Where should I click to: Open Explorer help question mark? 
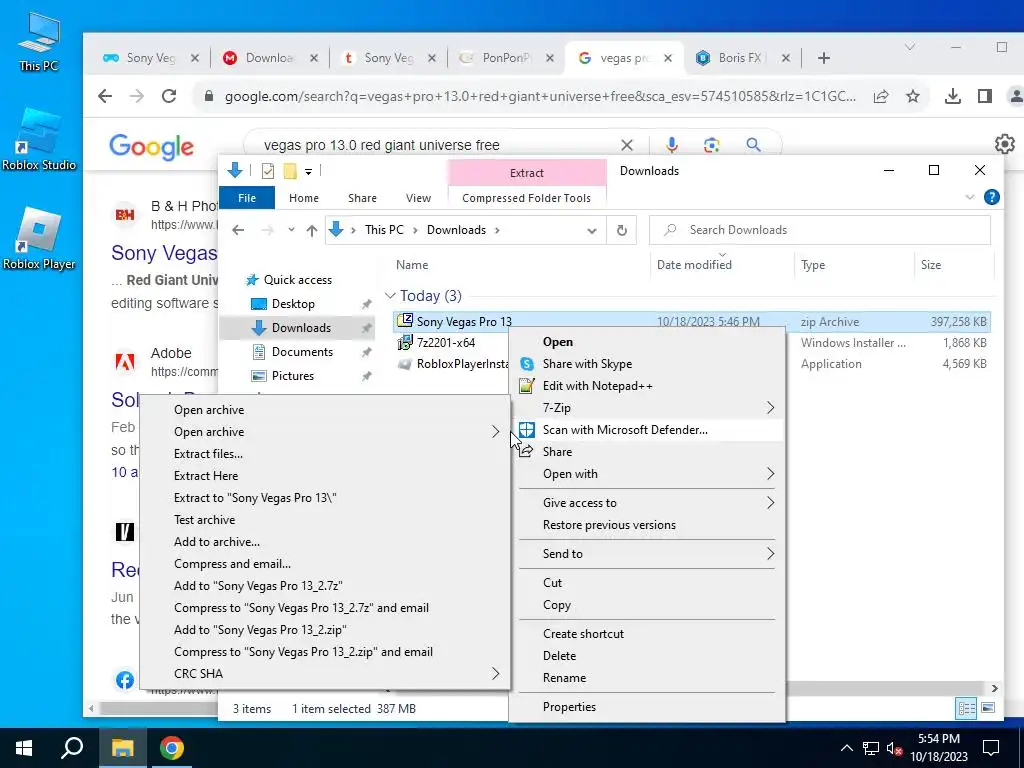pyautogui.click(x=991, y=197)
